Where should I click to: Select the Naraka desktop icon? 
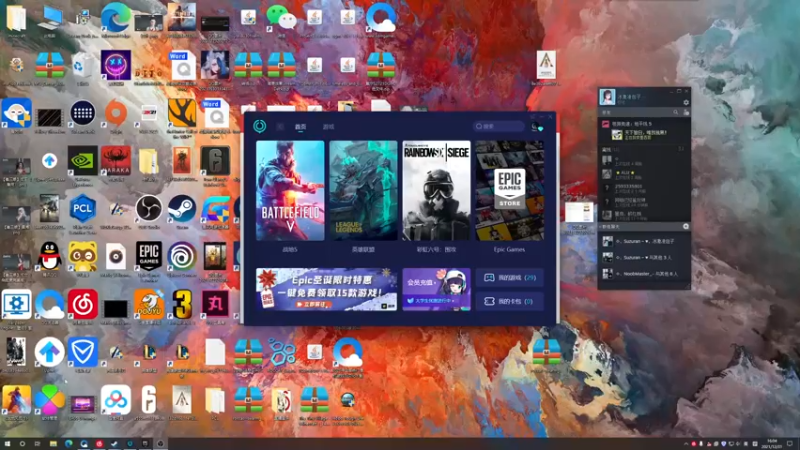click(x=116, y=164)
